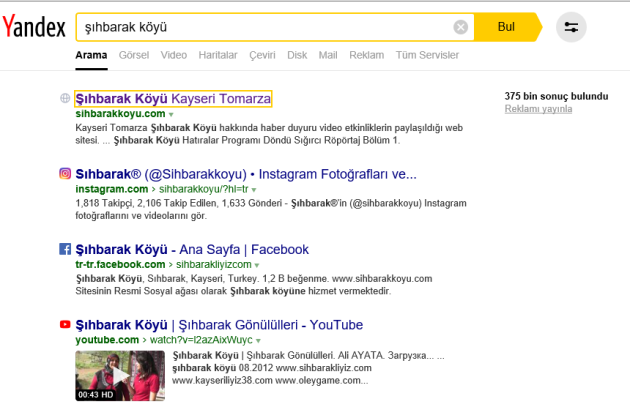Open the Çeviri tab
Screen dimensions: 630x407
[x=262, y=55]
